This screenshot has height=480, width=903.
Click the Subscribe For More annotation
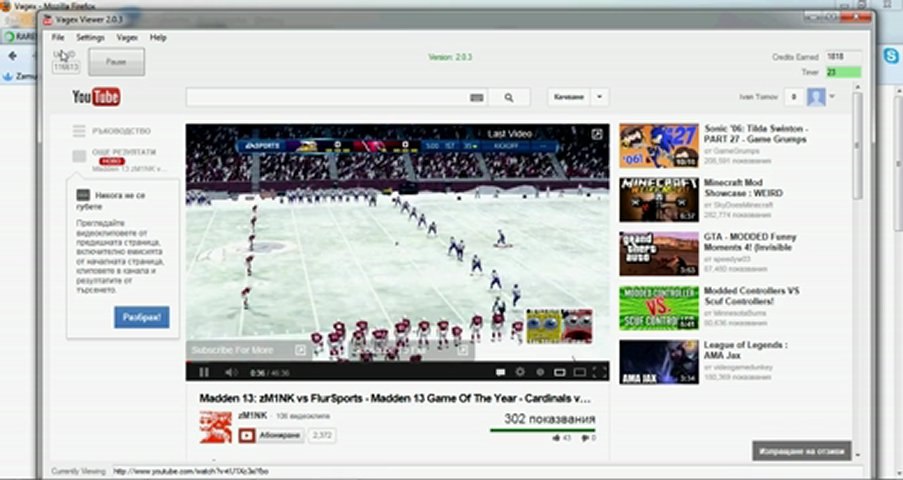pos(248,350)
